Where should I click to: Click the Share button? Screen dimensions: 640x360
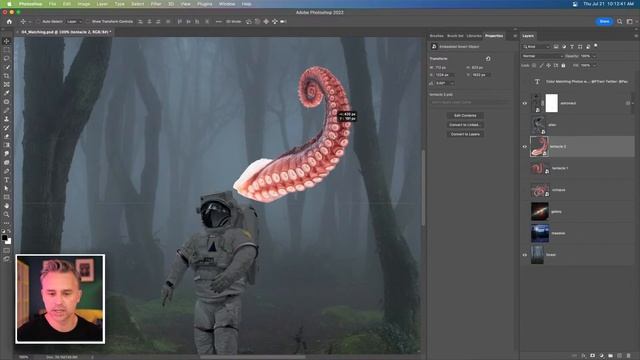pos(604,21)
